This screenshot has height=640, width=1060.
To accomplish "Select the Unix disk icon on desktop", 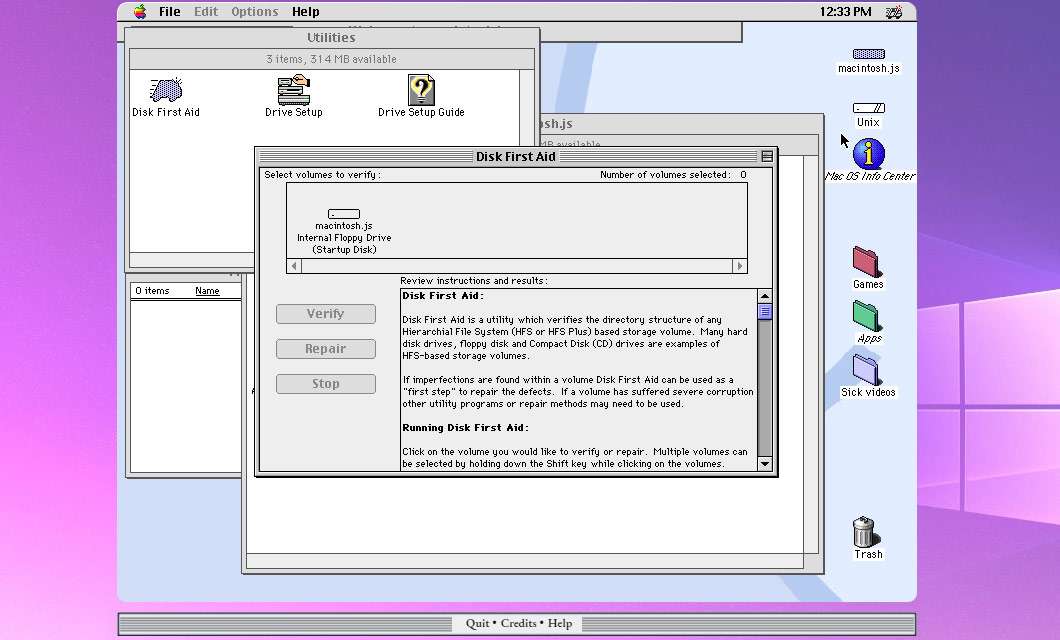I will (x=868, y=108).
